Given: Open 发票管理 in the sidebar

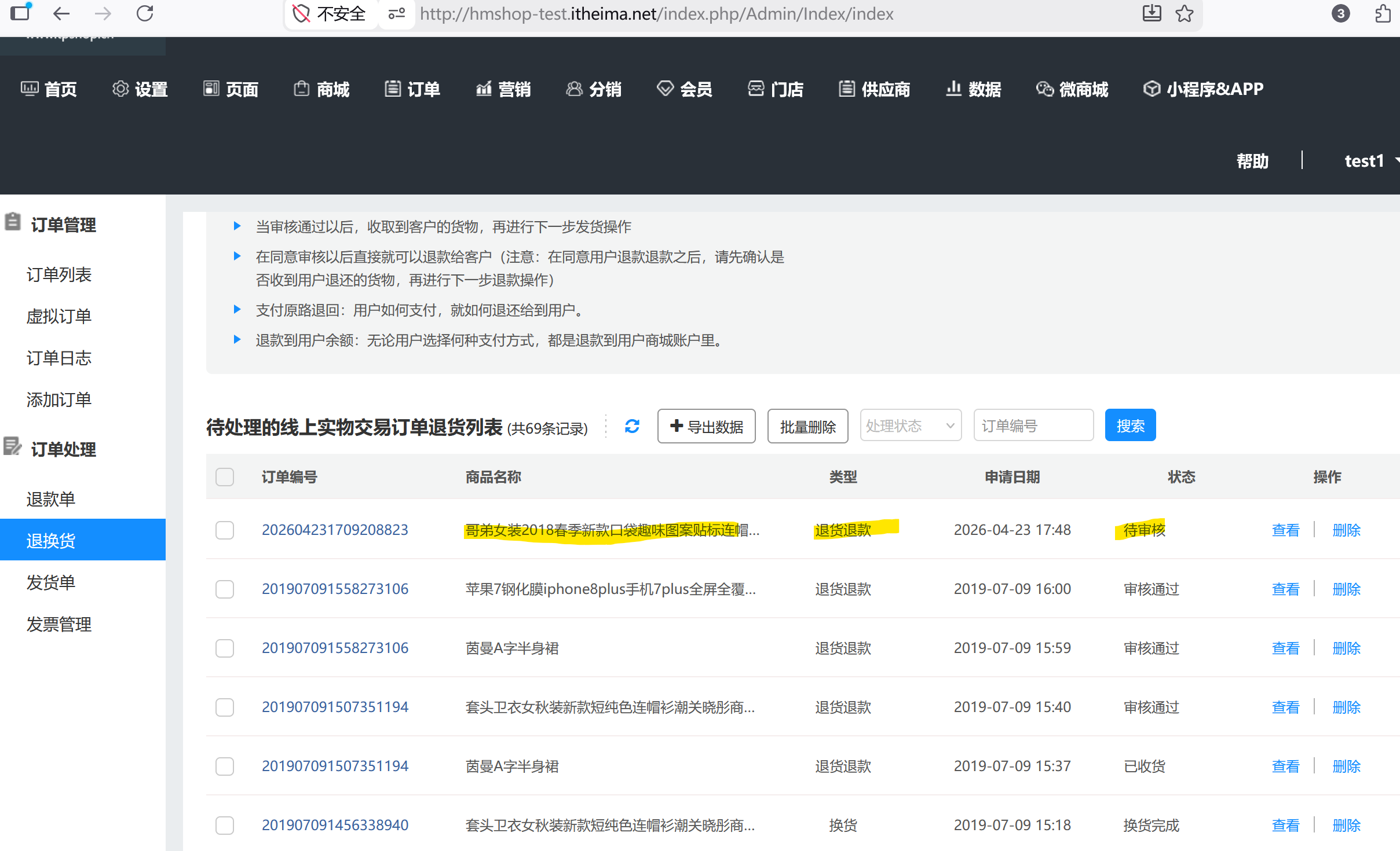Looking at the screenshot, I should (x=59, y=624).
